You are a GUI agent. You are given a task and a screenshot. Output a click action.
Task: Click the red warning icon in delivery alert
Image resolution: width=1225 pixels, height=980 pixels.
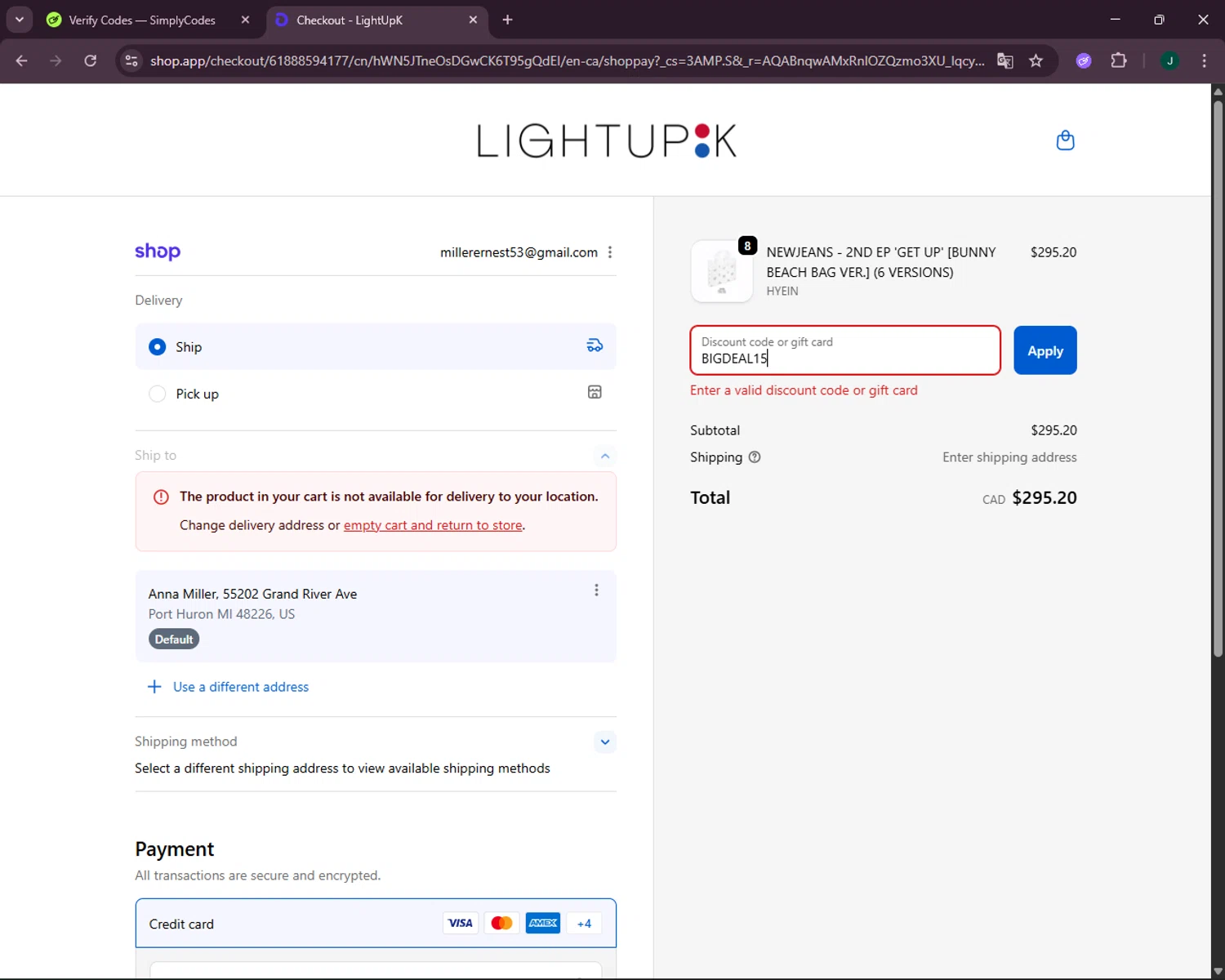(x=161, y=497)
